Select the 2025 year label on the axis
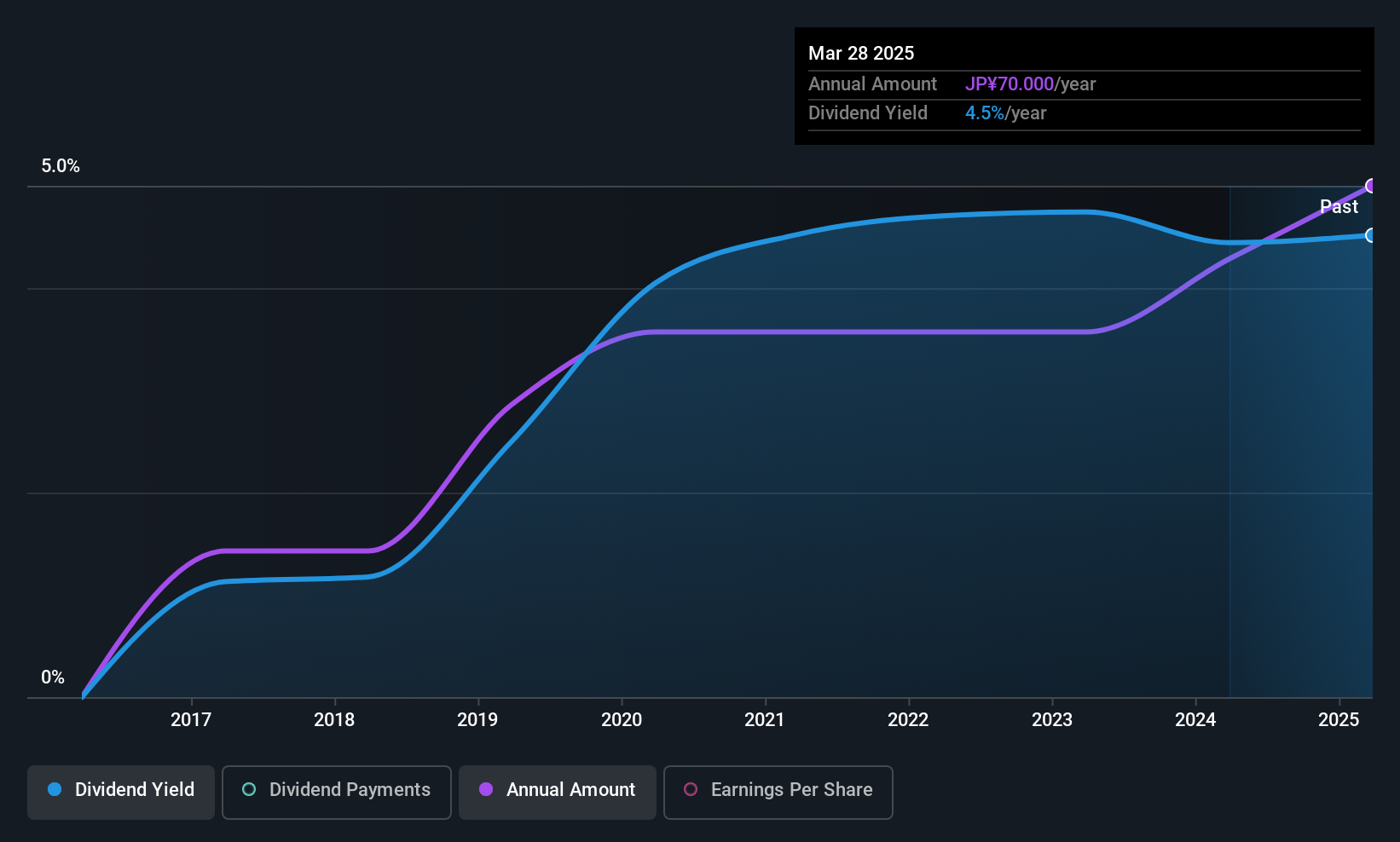 (x=1339, y=719)
